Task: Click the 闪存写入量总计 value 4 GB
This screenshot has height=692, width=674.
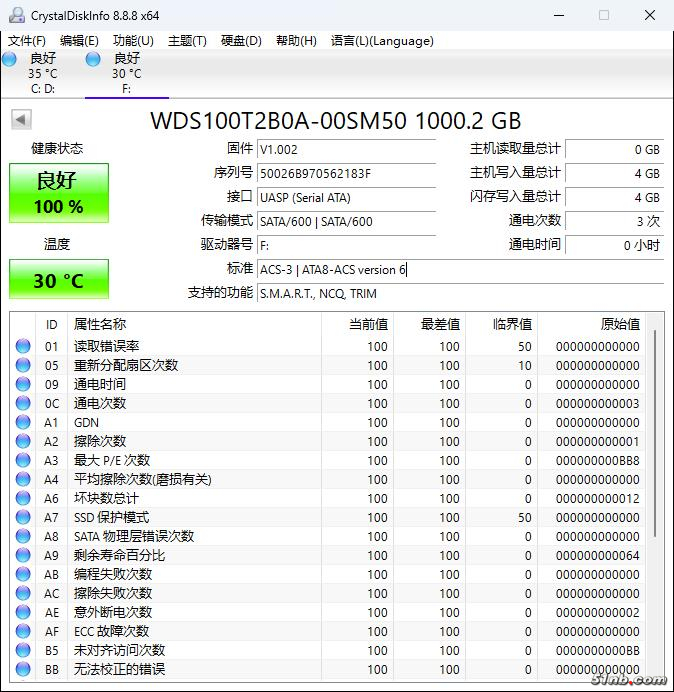Action: coord(614,197)
